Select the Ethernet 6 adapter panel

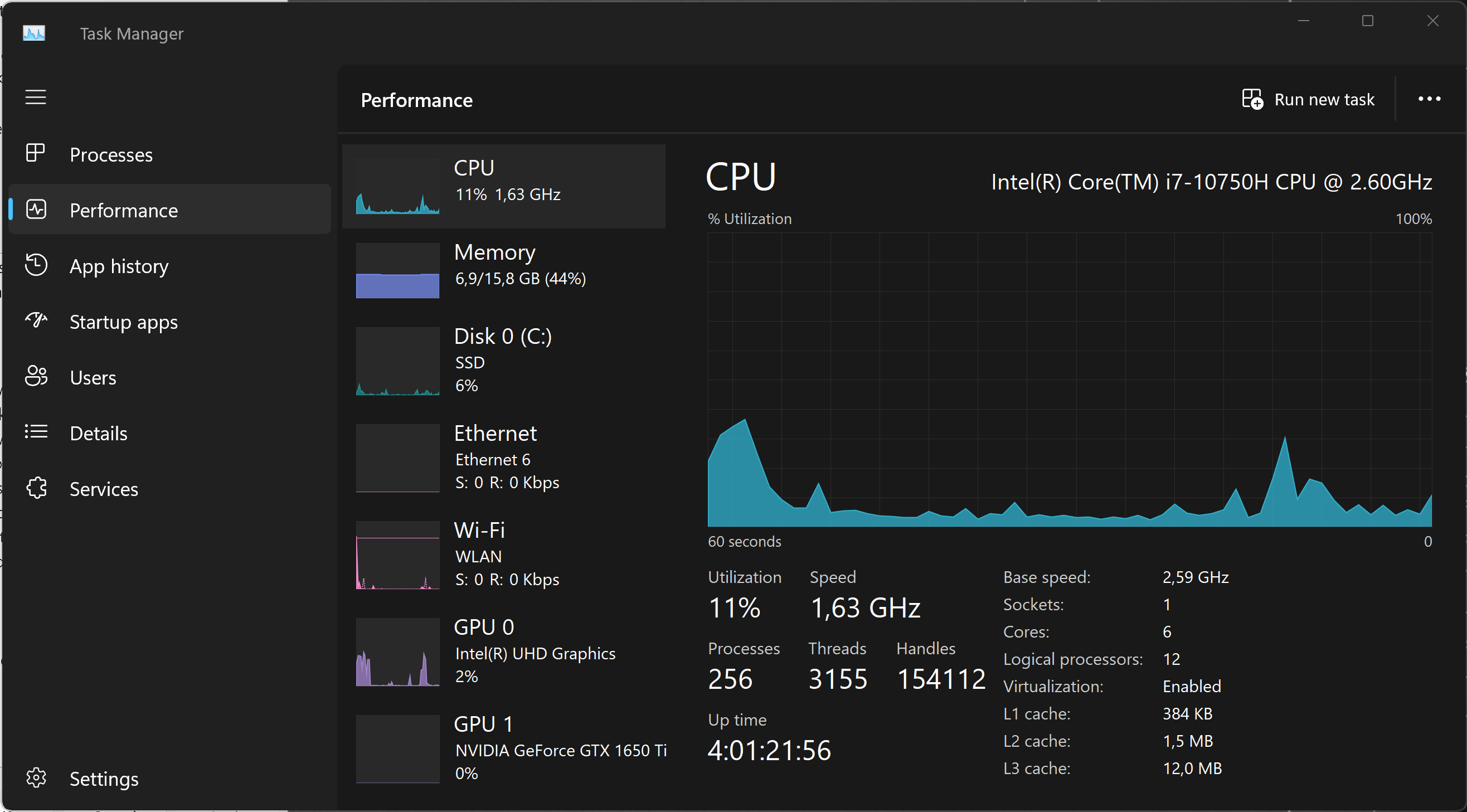503,456
